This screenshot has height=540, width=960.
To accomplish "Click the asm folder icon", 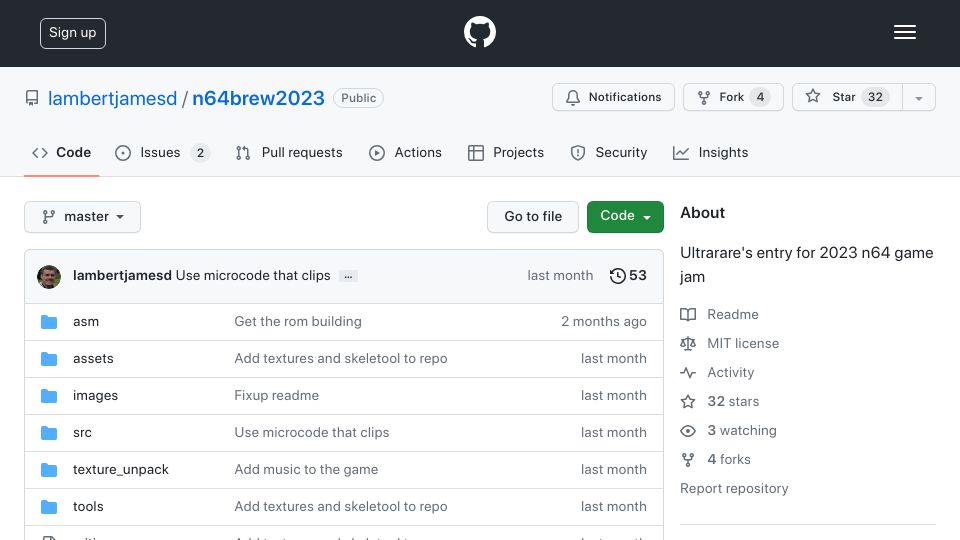I will click(x=49, y=322).
